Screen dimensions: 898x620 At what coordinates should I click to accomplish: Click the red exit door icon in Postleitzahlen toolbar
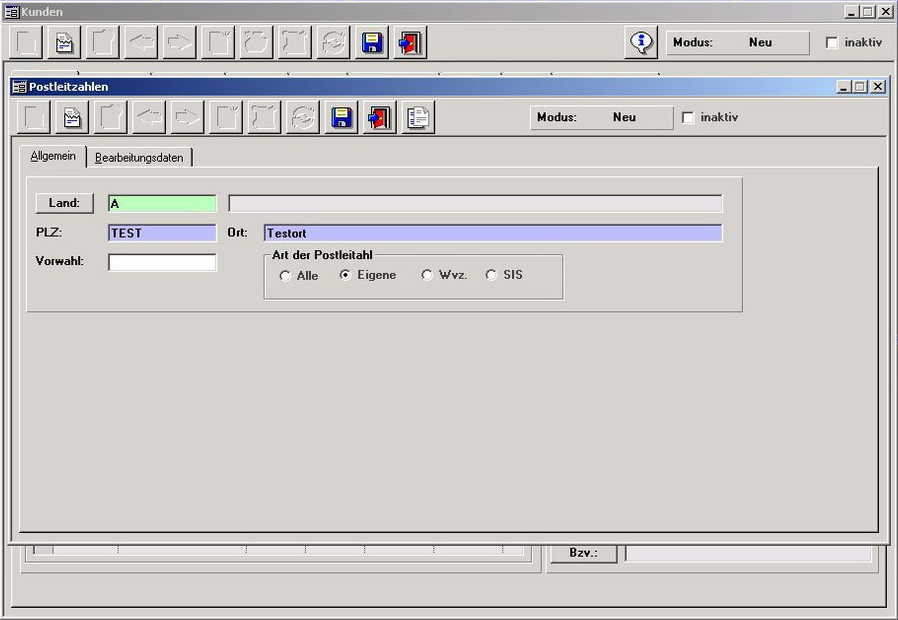pyautogui.click(x=379, y=118)
